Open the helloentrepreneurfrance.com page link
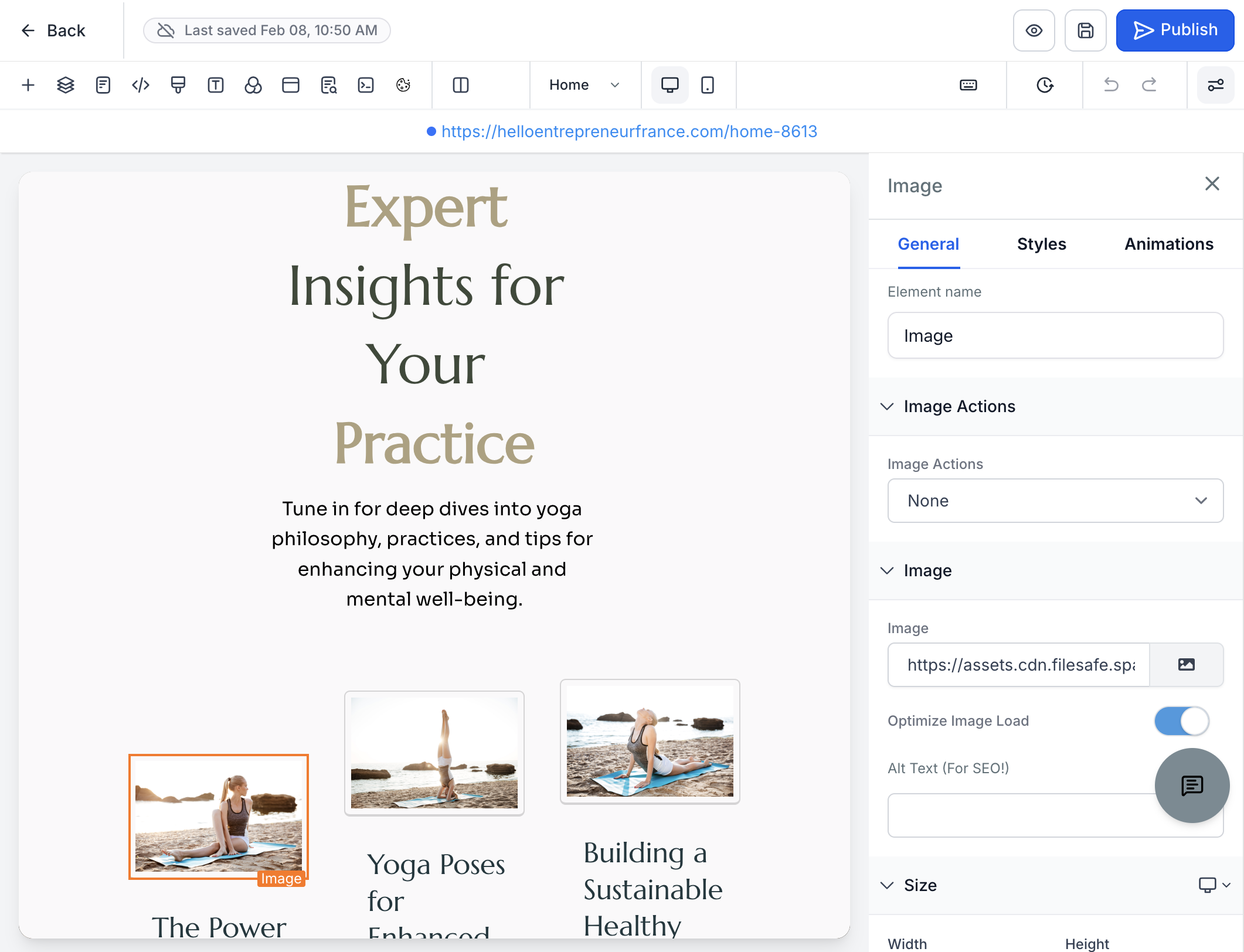Image resolution: width=1244 pixels, height=952 pixels. (x=629, y=131)
